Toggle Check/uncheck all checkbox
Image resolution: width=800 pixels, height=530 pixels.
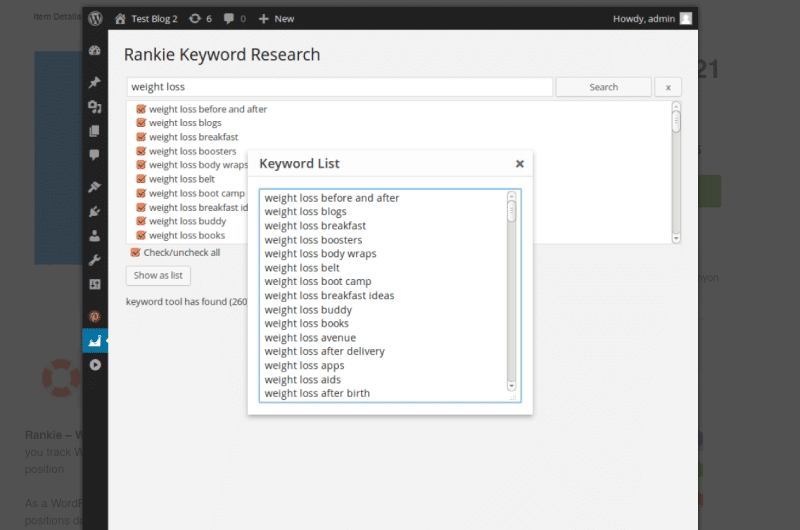(136, 253)
